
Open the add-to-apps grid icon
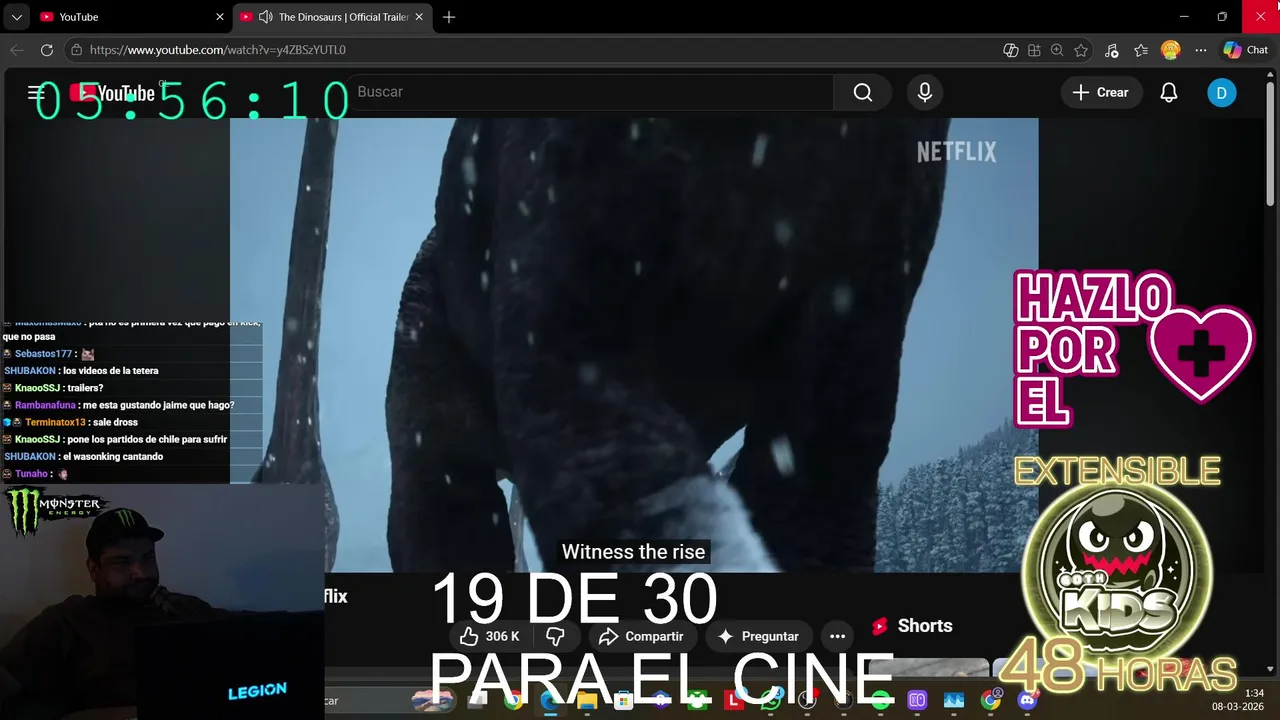coord(1034,50)
